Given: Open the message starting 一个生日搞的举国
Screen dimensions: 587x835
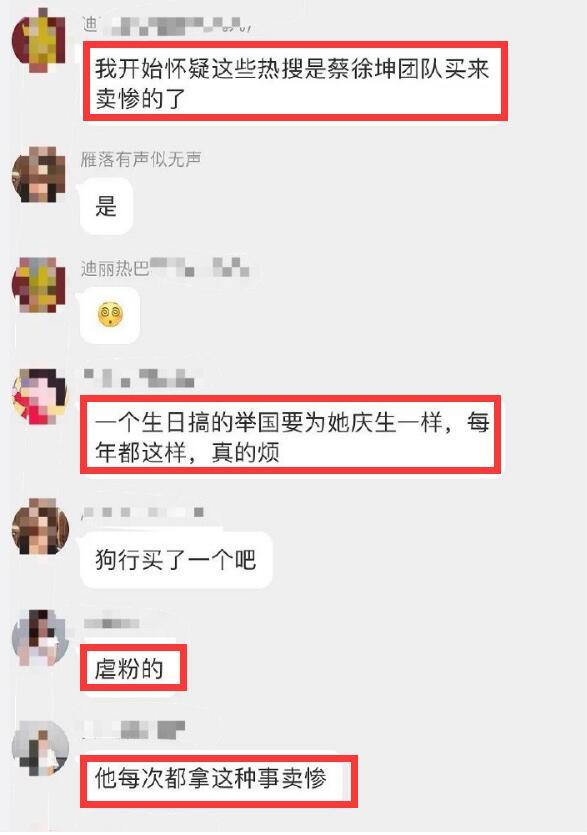Looking at the screenshot, I should click(x=291, y=435).
